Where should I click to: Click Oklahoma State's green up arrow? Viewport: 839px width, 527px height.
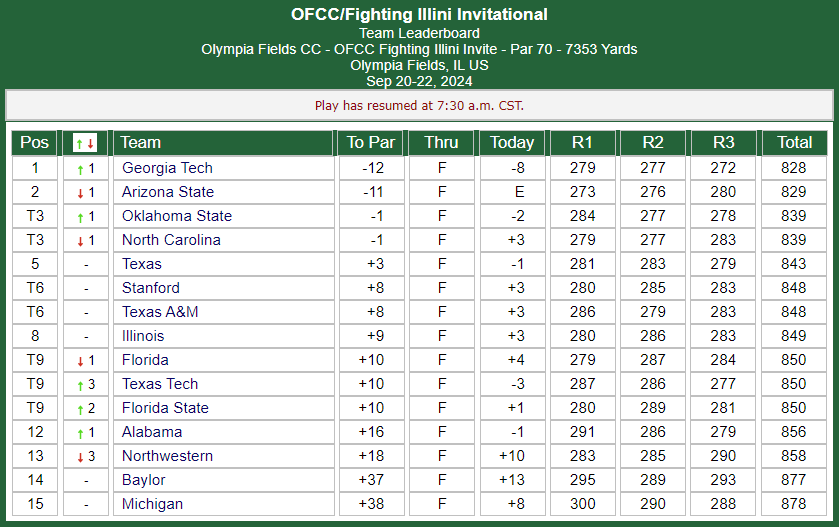coord(80,218)
